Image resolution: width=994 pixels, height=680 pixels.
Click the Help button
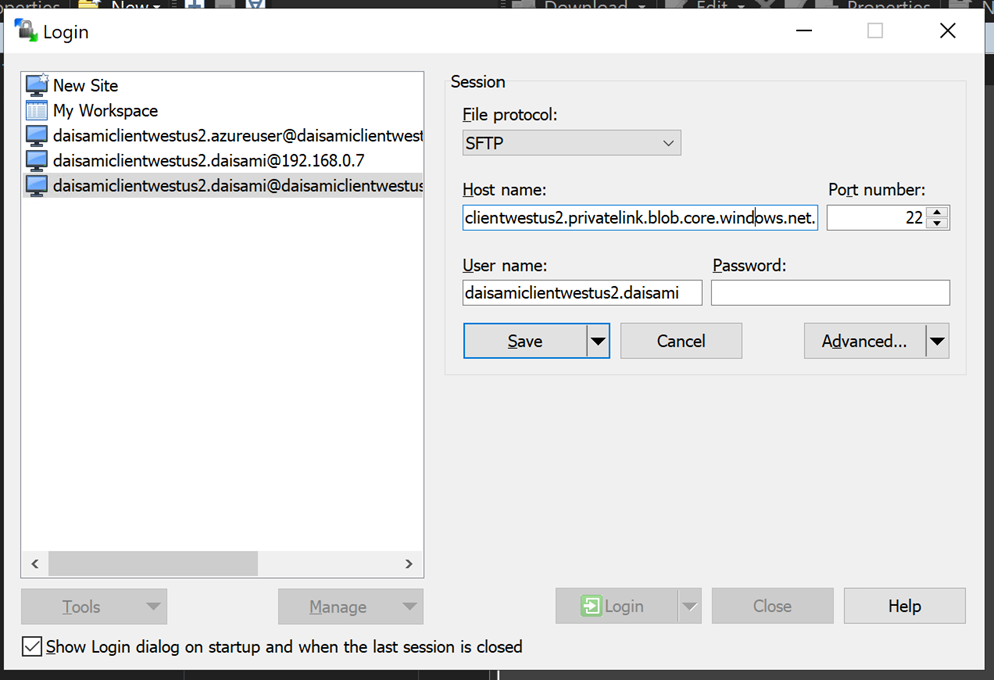[x=905, y=606]
